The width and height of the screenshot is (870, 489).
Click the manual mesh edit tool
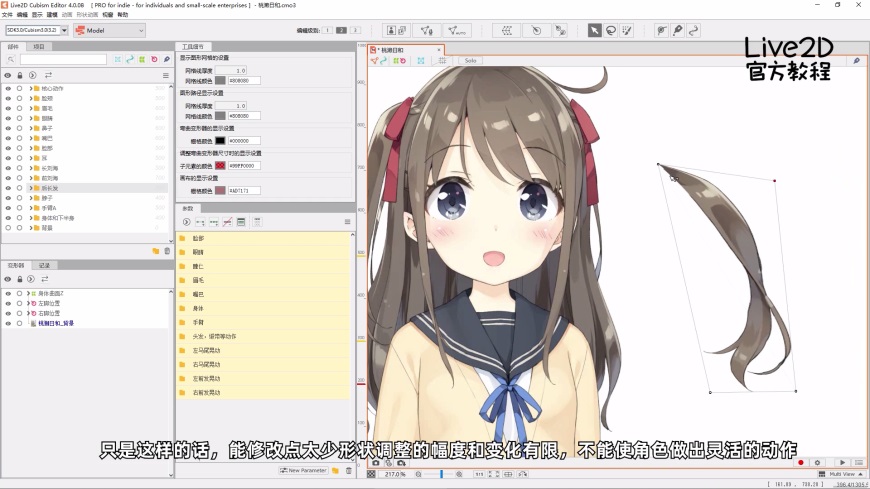tap(427, 31)
